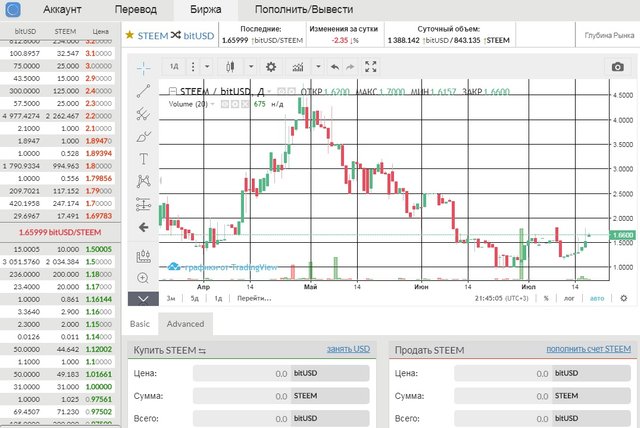Select the trend line drawing tool
This screenshot has height=428, width=640.
[x=143, y=91]
